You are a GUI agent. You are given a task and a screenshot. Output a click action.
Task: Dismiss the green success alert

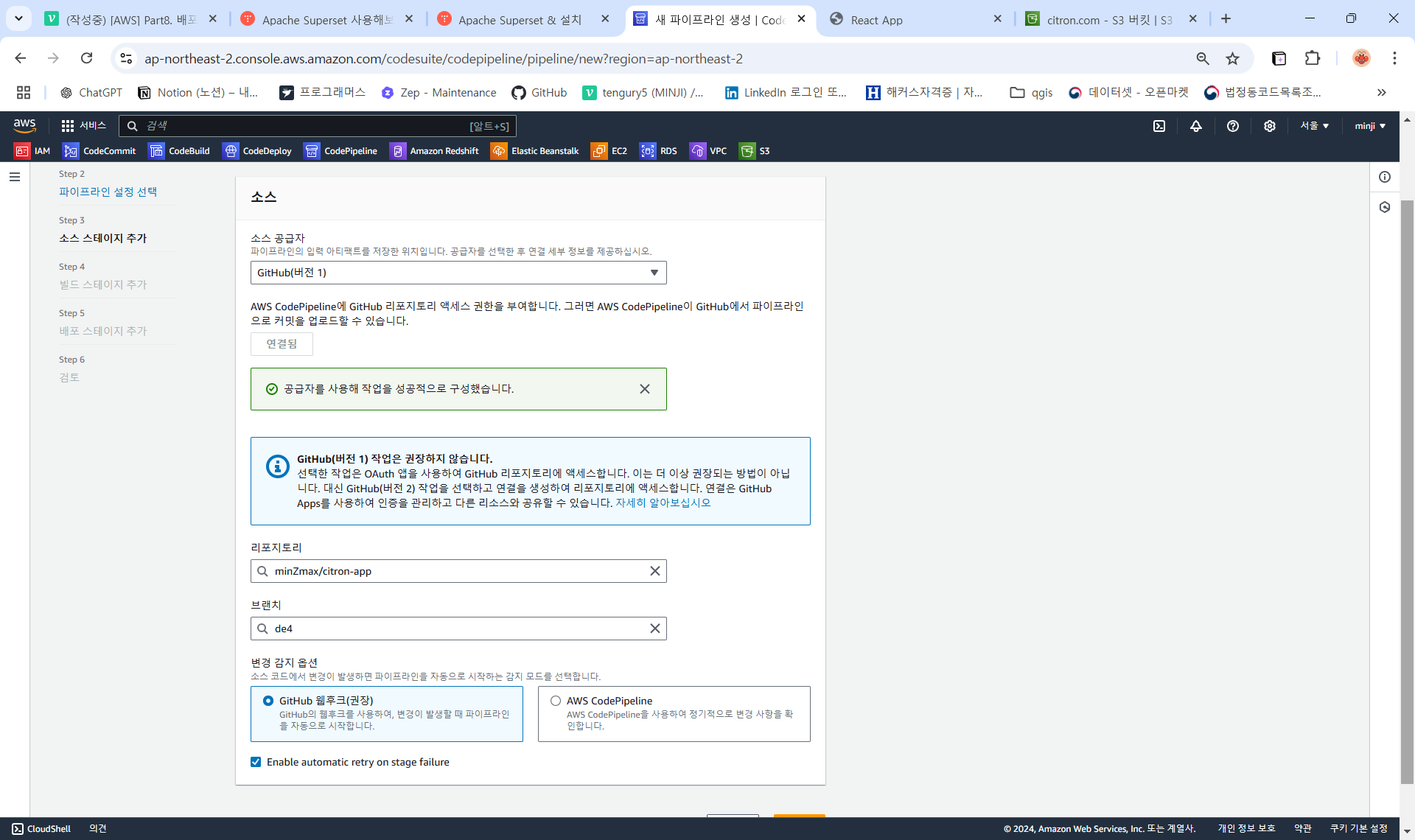coord(645,389)
